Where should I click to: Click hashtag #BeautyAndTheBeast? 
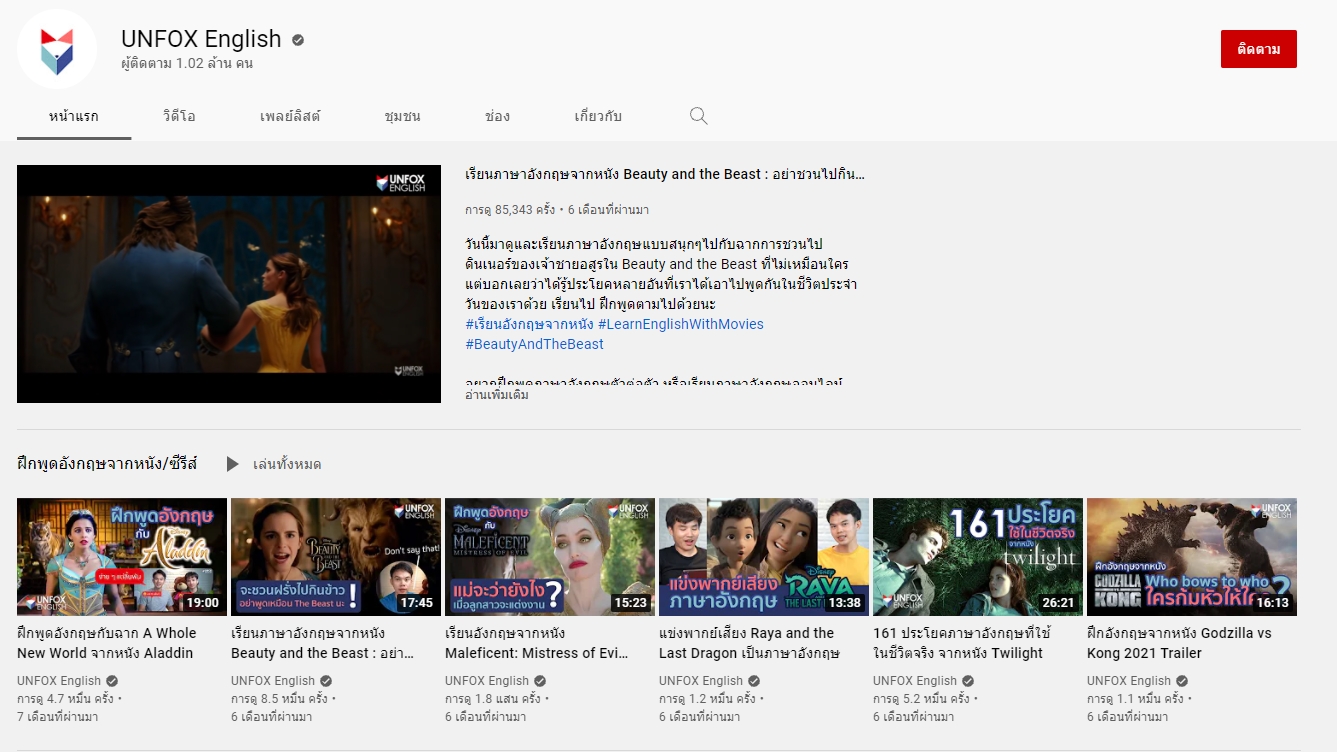click(x=534, y=344)
